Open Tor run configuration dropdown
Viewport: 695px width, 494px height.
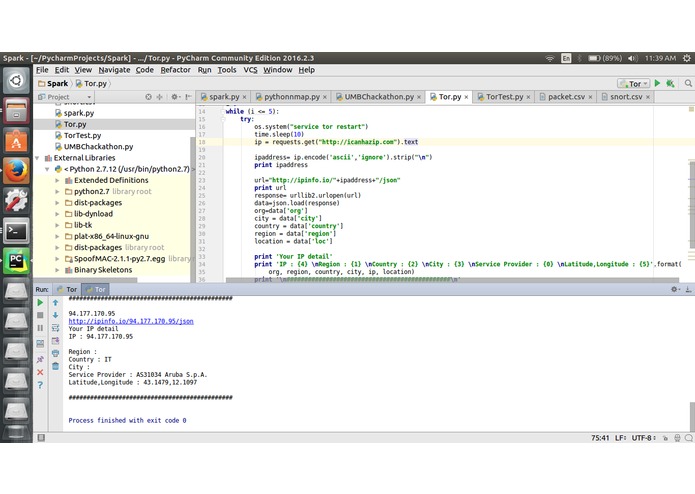pyautogui.click(x=634, y=83)
